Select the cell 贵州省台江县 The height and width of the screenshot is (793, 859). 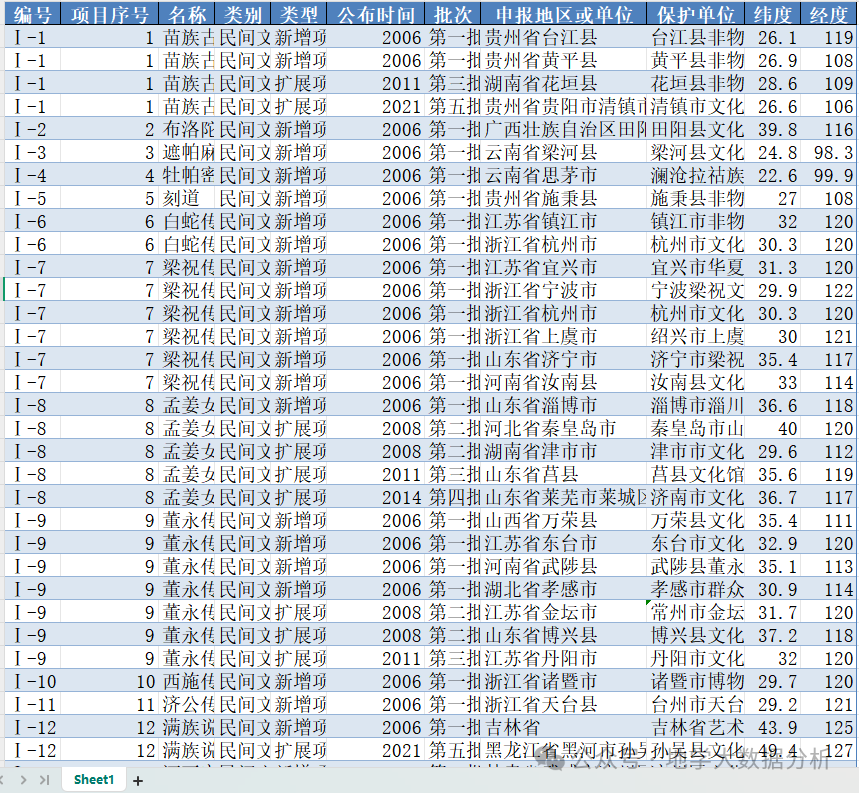point(564,37)
